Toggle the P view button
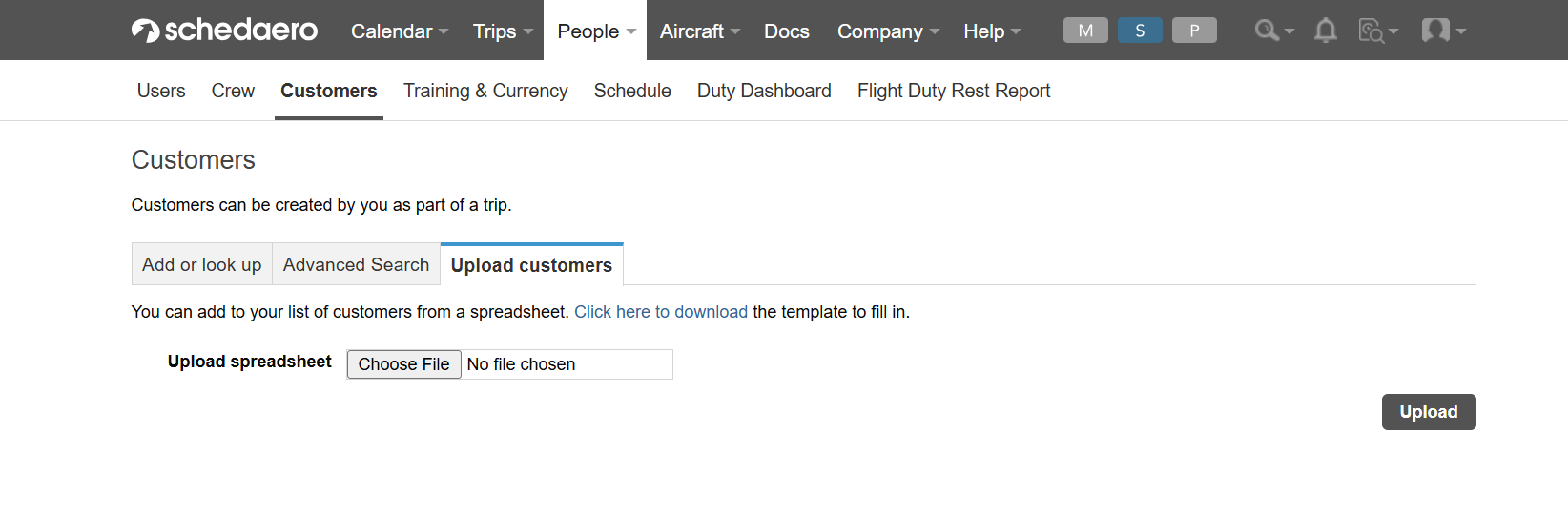This screenshot has width=1568, height=517. [1194, 31]
